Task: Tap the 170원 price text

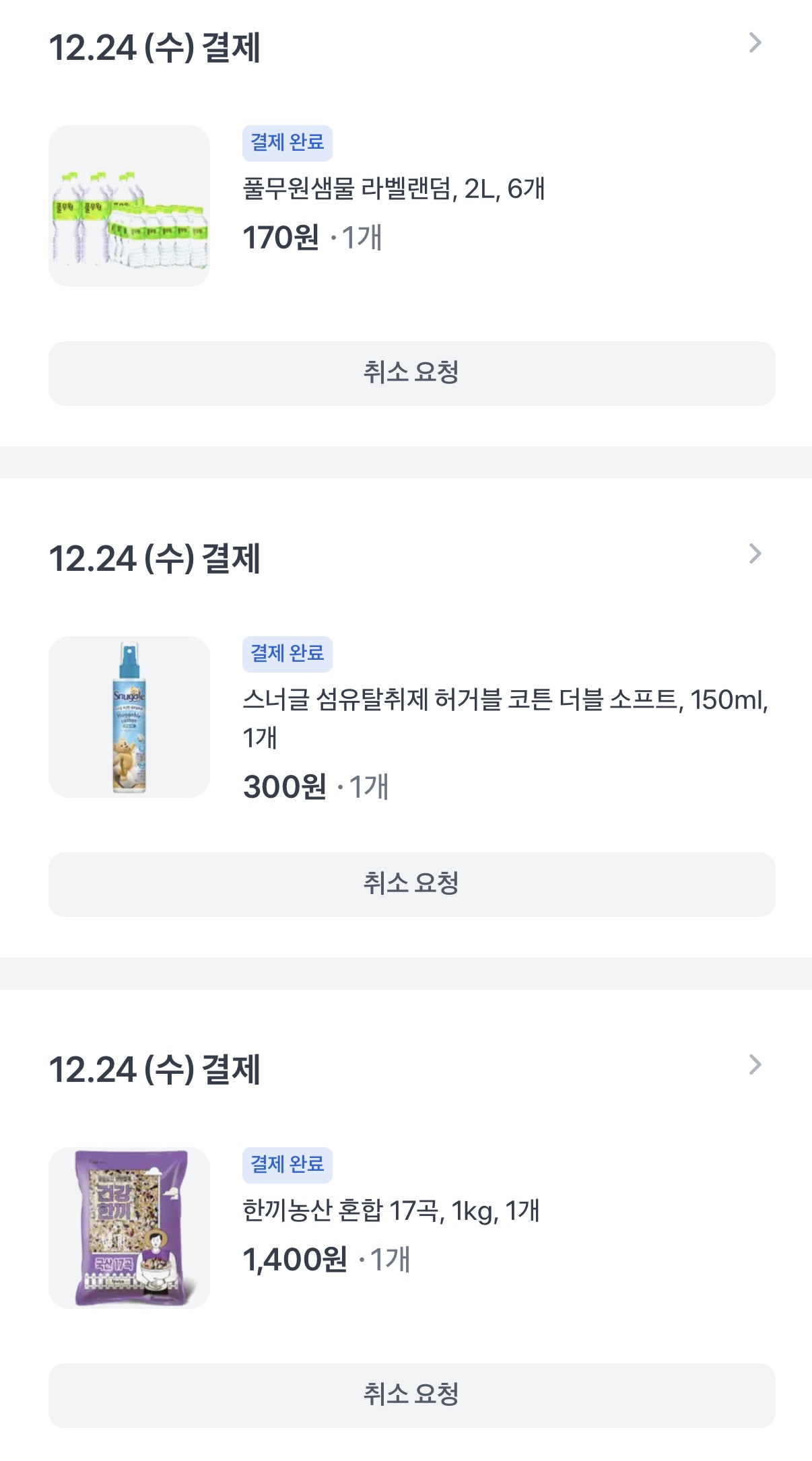Action: [x=281, y=238]
